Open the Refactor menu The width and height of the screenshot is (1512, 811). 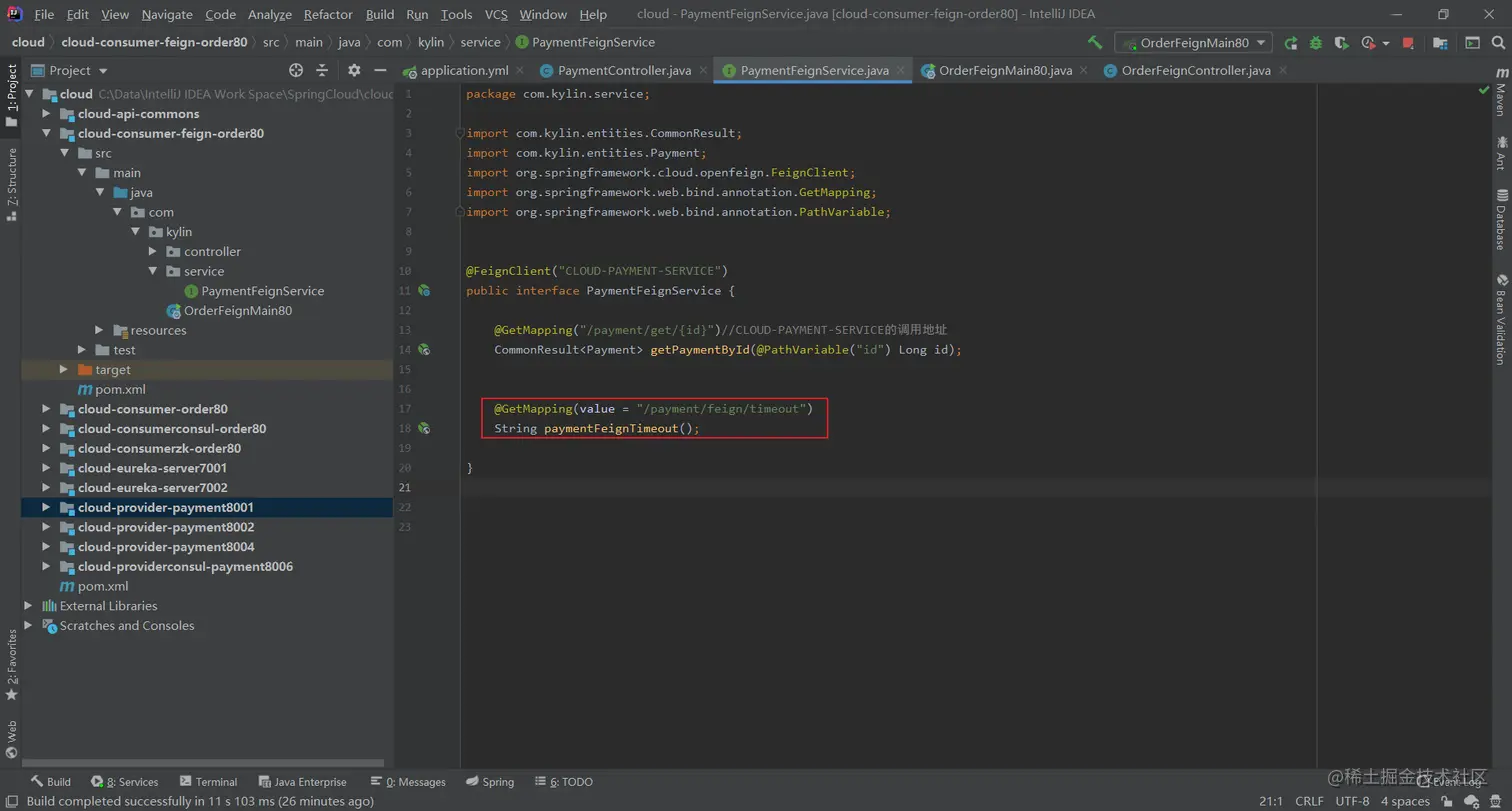pos(328,15)
